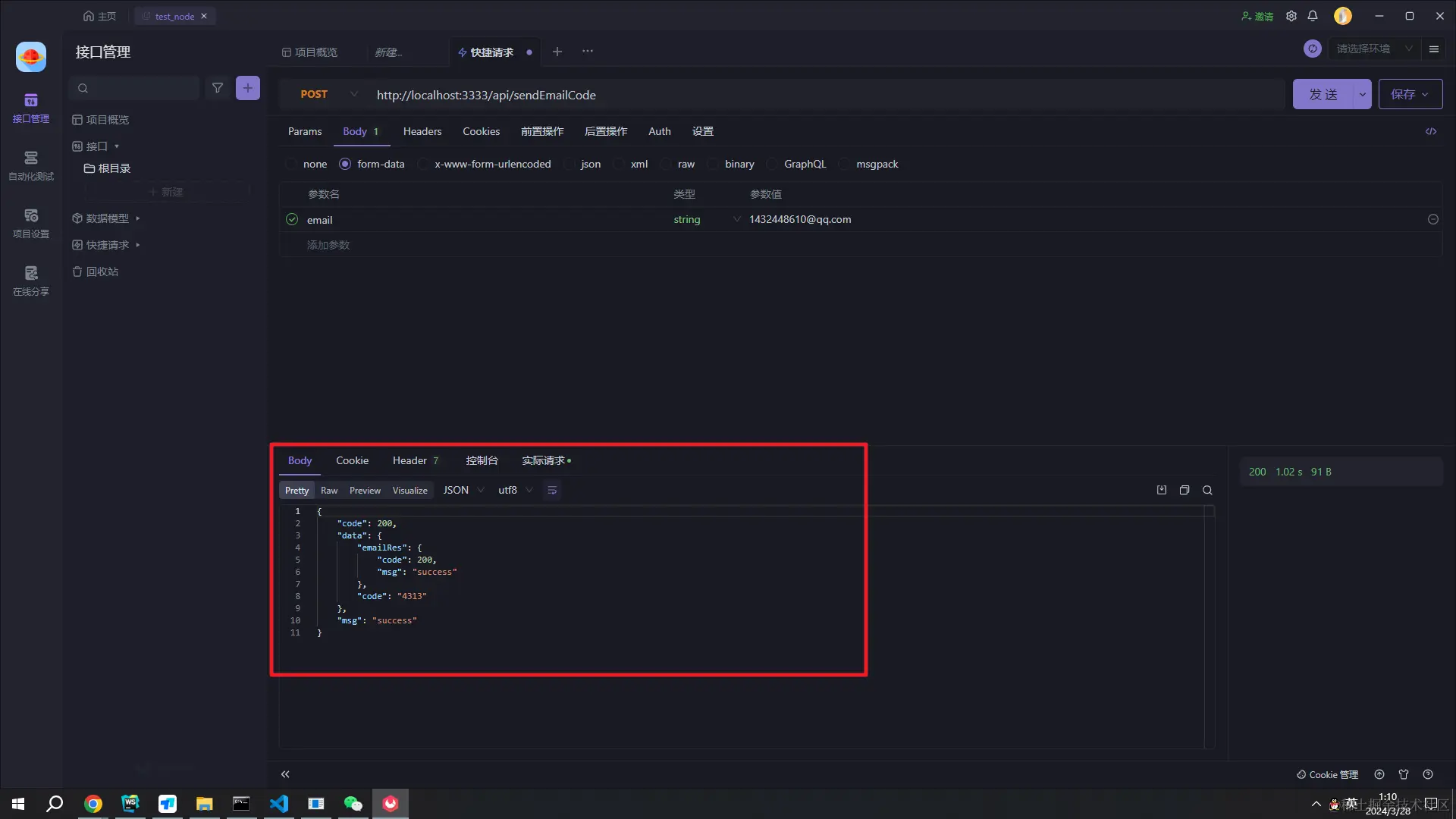Search within the response body

(1207, 490)
